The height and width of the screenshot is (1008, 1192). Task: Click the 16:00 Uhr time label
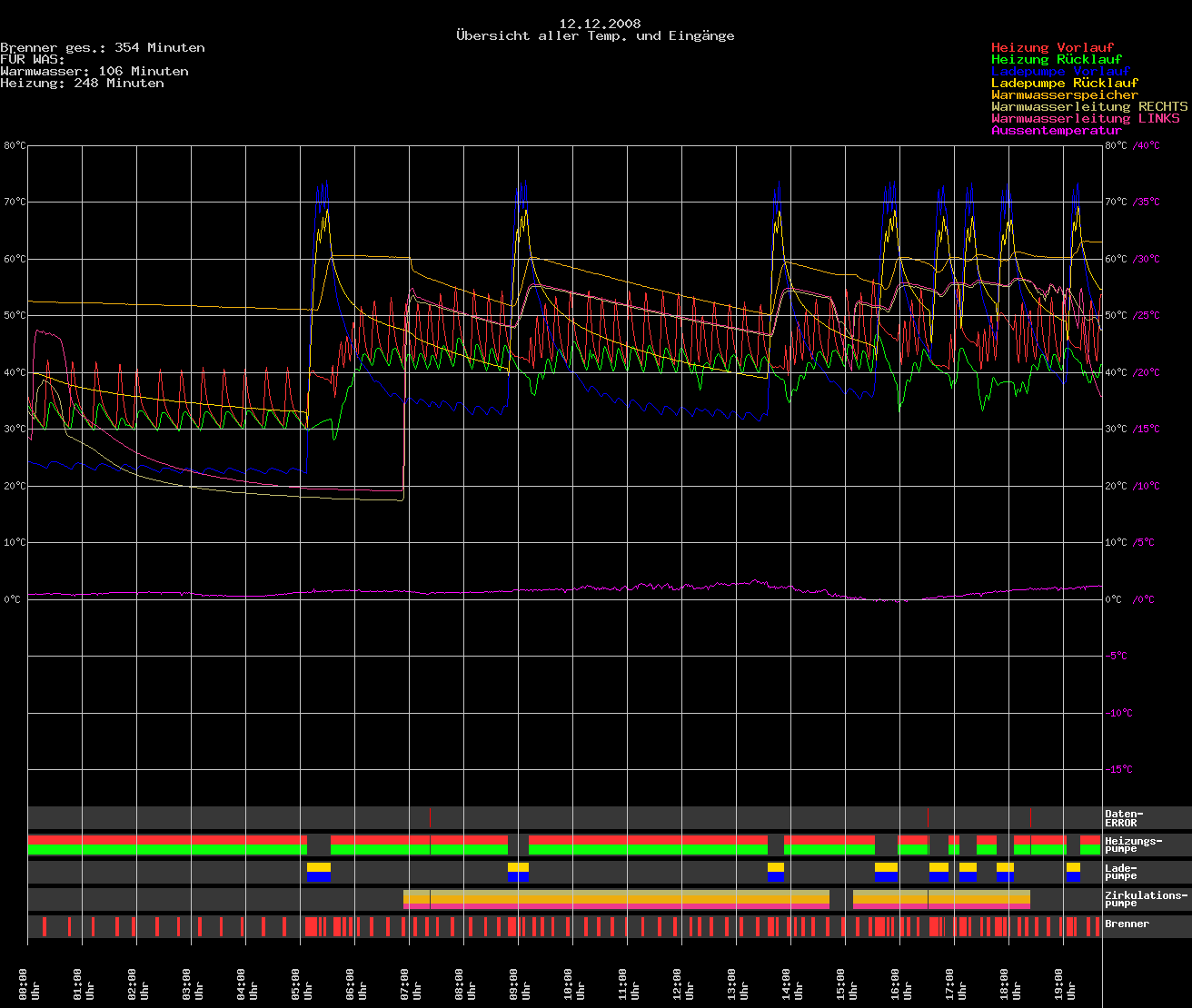pos(901,983)
